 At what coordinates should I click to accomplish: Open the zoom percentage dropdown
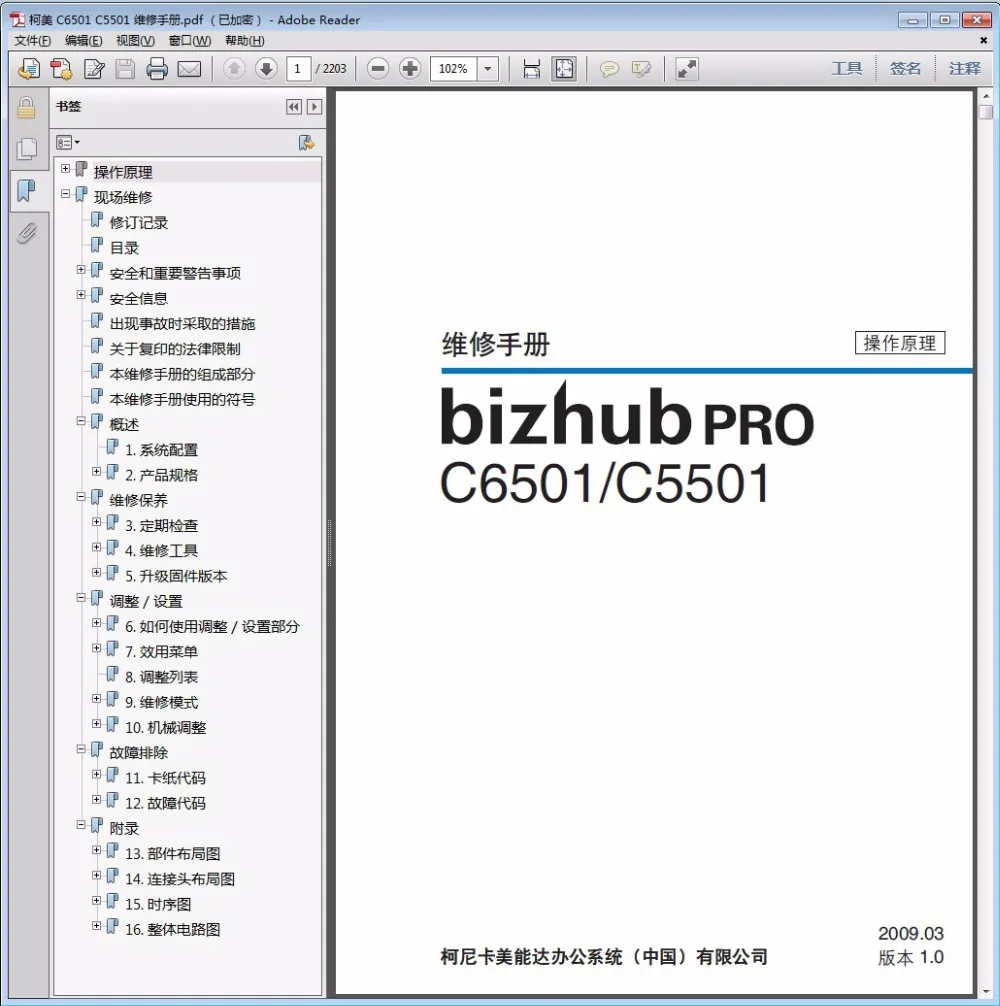486,68
